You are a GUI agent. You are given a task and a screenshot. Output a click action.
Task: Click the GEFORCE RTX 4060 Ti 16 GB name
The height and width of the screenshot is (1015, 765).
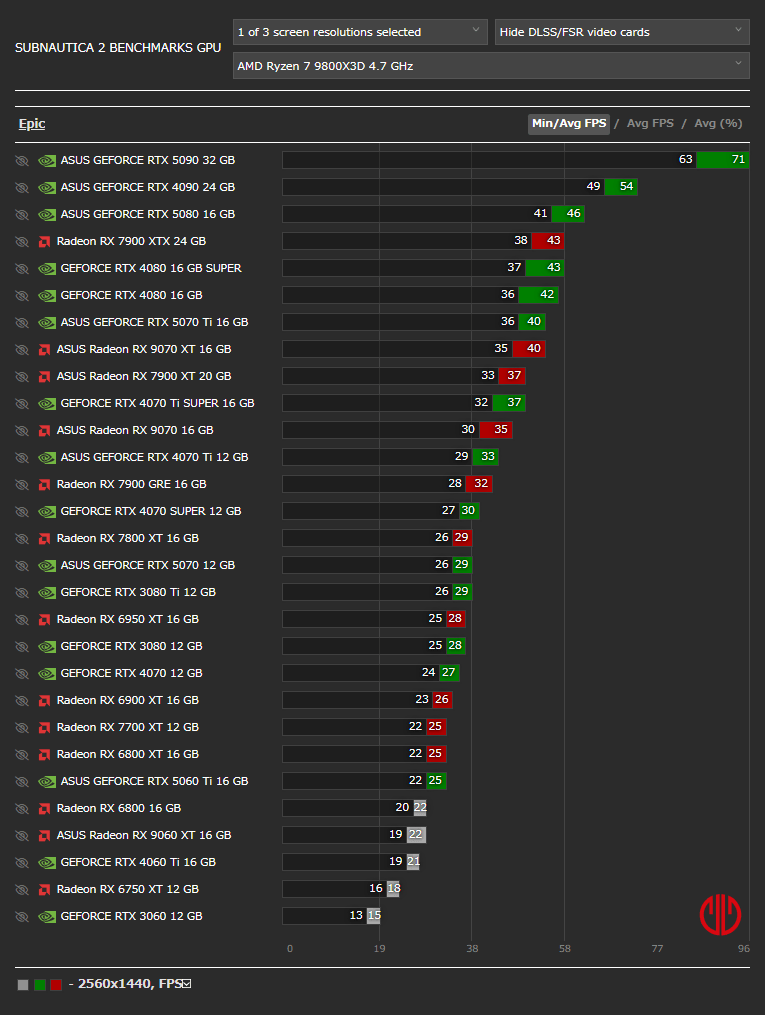[x=138, y=862]
